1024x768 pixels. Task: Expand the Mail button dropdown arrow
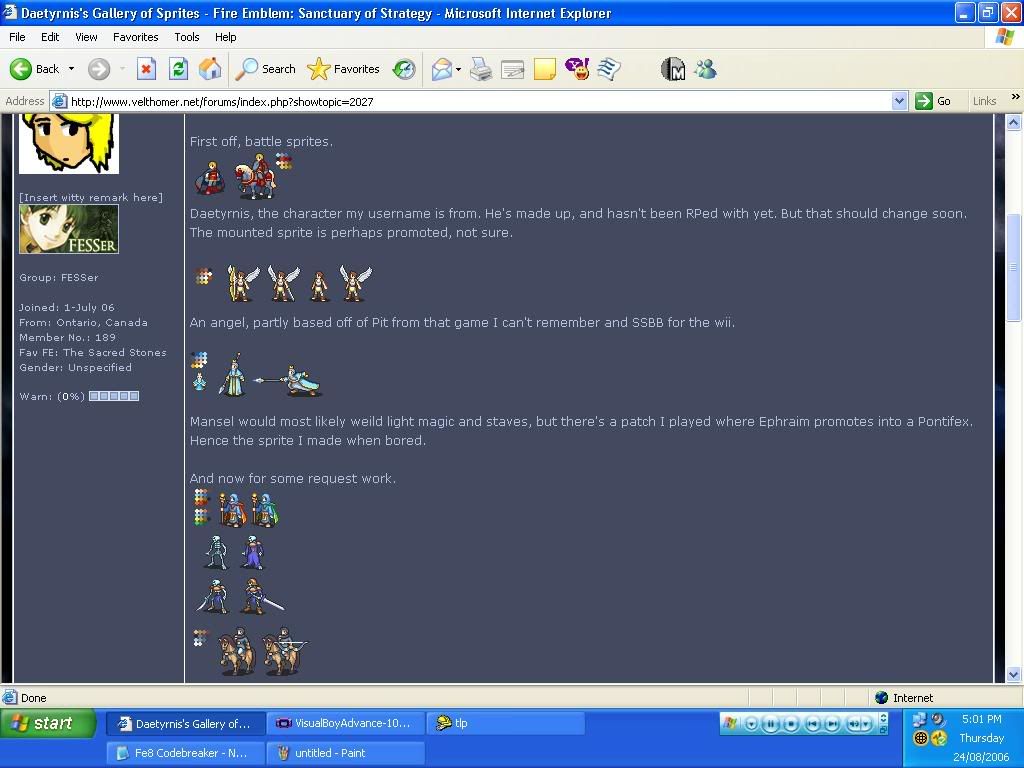coord(458,69)
